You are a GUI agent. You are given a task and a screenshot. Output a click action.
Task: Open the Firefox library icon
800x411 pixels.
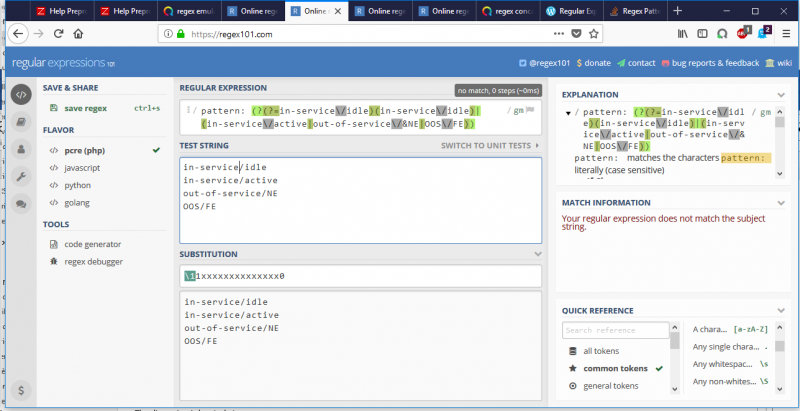tap(683, 34)
